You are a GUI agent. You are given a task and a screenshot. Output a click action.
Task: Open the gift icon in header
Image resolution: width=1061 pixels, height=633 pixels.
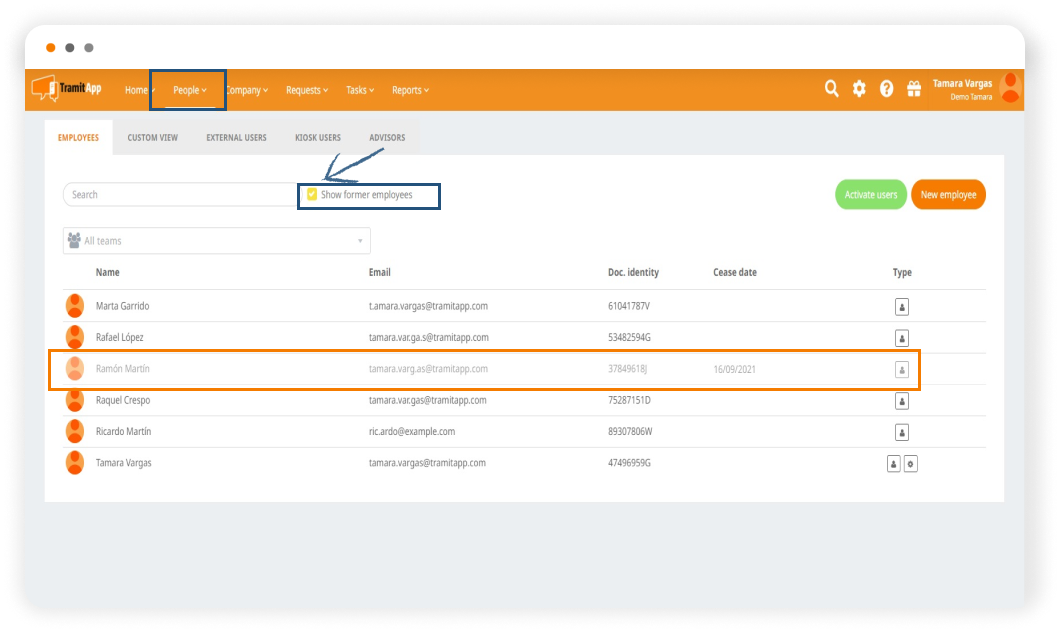pyautogui.click(x=913, y=89)
